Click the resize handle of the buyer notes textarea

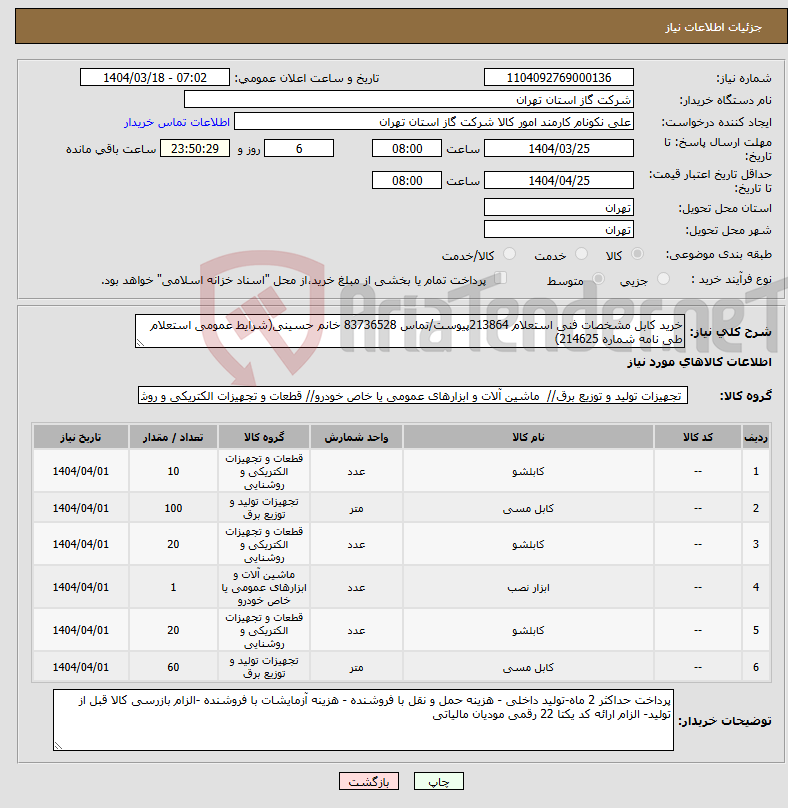[58, 746]
